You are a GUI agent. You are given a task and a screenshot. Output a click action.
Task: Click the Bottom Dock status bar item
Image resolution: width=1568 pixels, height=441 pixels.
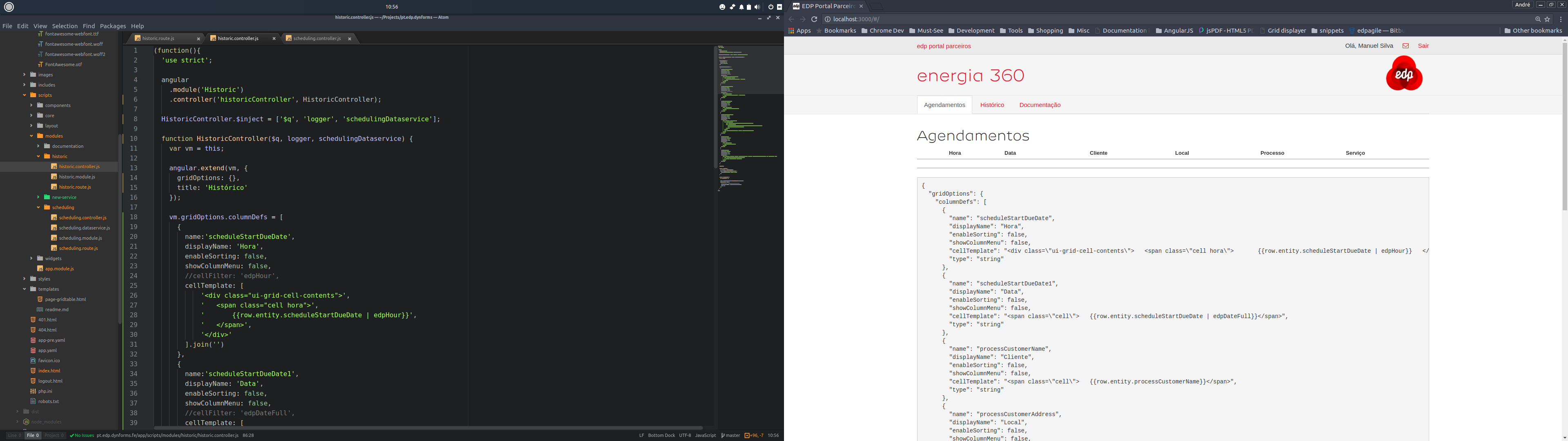[x=661, y=436]
